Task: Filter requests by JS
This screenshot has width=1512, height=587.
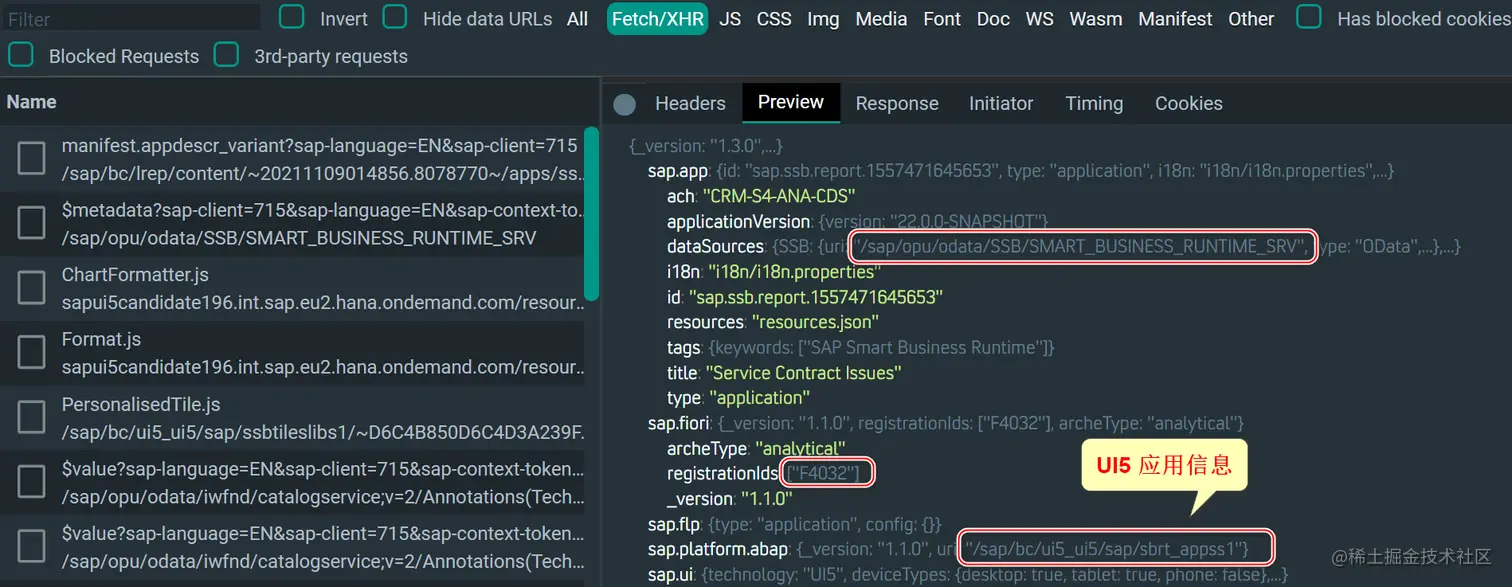Action: (x=731, y=19)
